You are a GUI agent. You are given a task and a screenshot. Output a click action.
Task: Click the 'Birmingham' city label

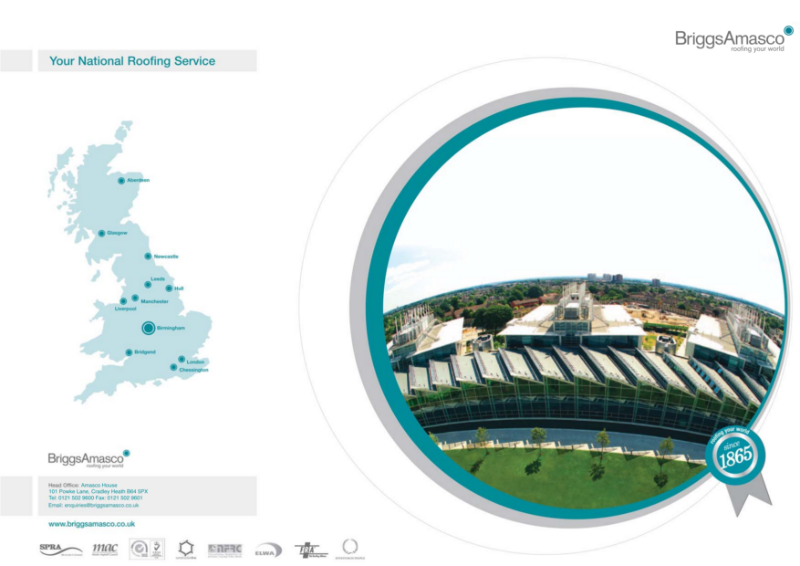[171, 328]
